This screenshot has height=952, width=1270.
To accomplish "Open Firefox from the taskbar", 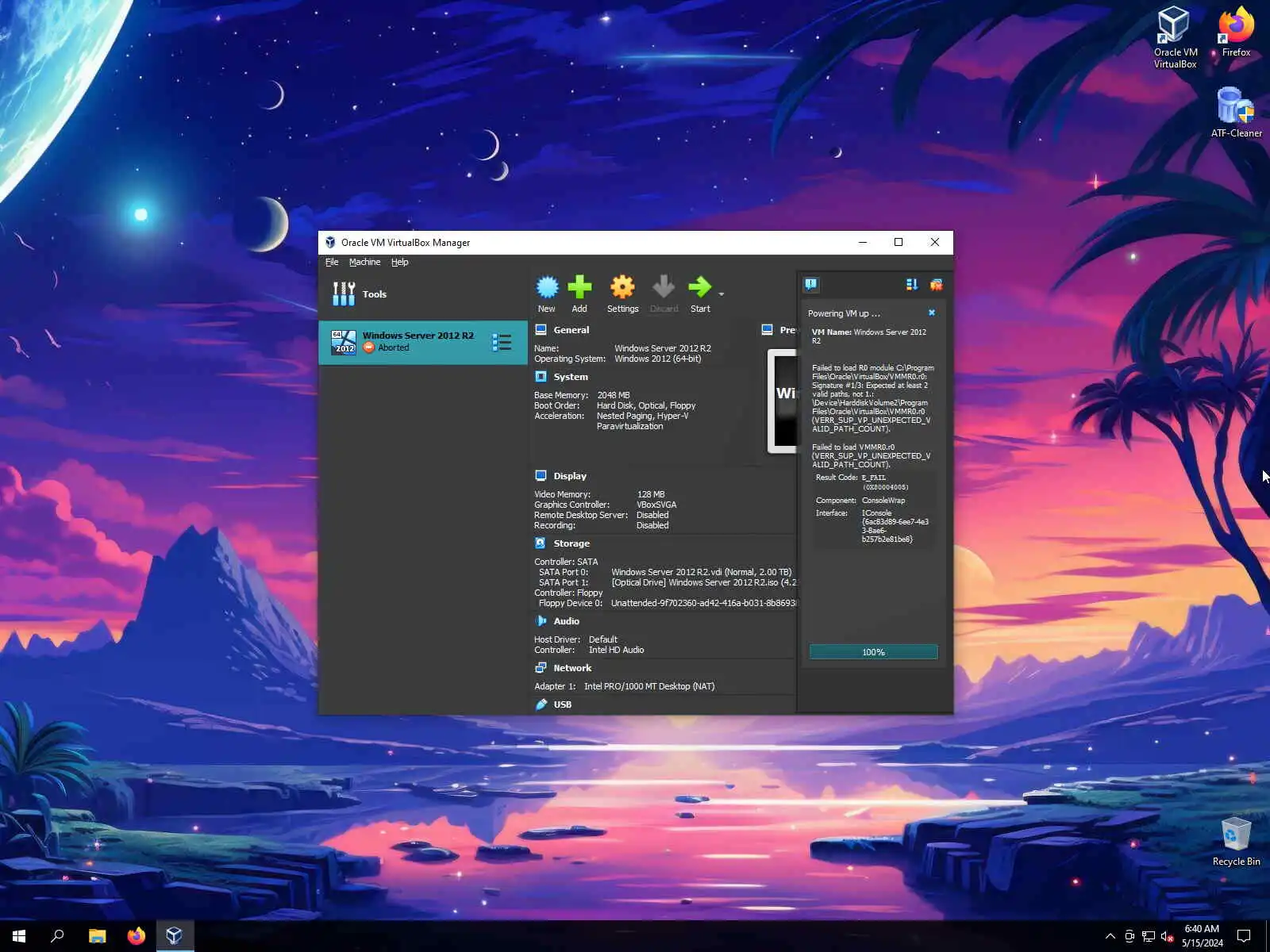I will click(x=136, y=936).
